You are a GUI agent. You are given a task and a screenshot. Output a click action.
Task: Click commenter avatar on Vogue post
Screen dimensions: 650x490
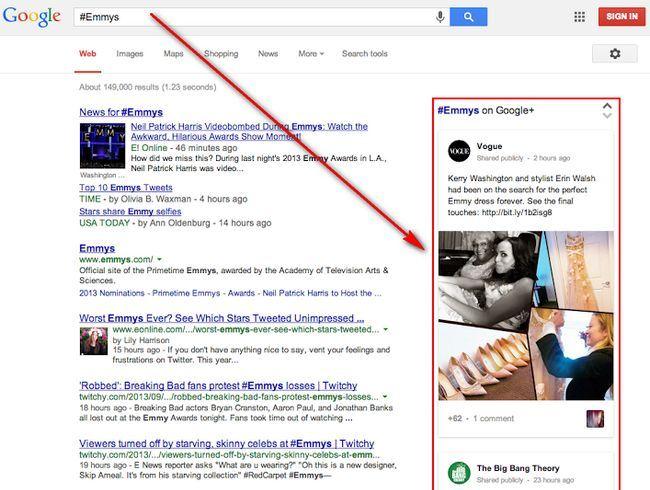(595, 419)
